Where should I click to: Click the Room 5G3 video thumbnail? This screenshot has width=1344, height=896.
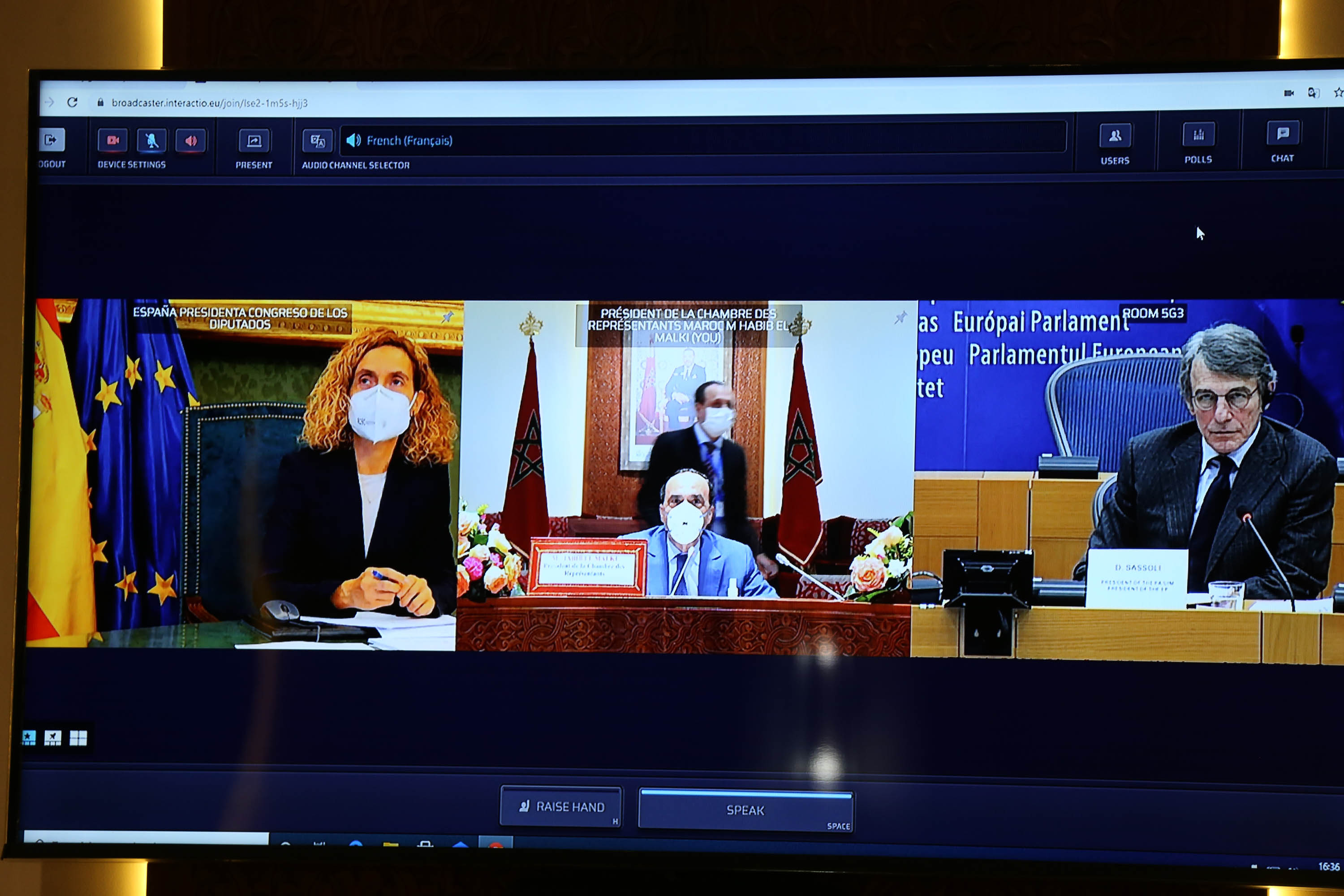[1129, 479]
